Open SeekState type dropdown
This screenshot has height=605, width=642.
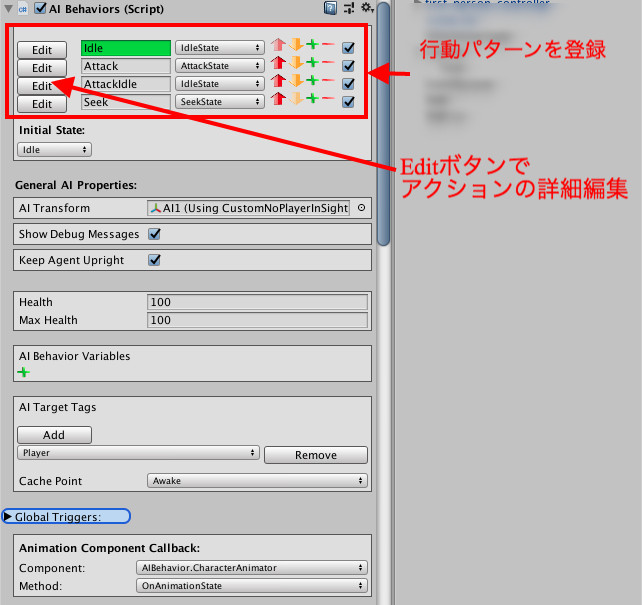pyautogui.click(x=220, y=102)
